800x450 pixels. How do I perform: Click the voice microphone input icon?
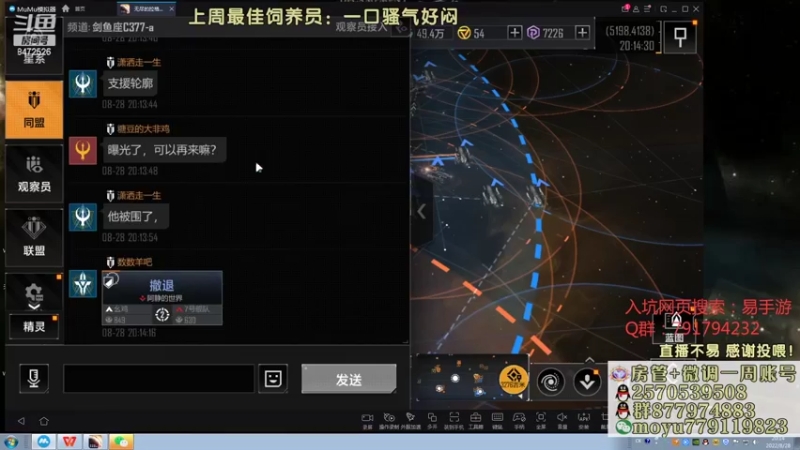point(34,379)
